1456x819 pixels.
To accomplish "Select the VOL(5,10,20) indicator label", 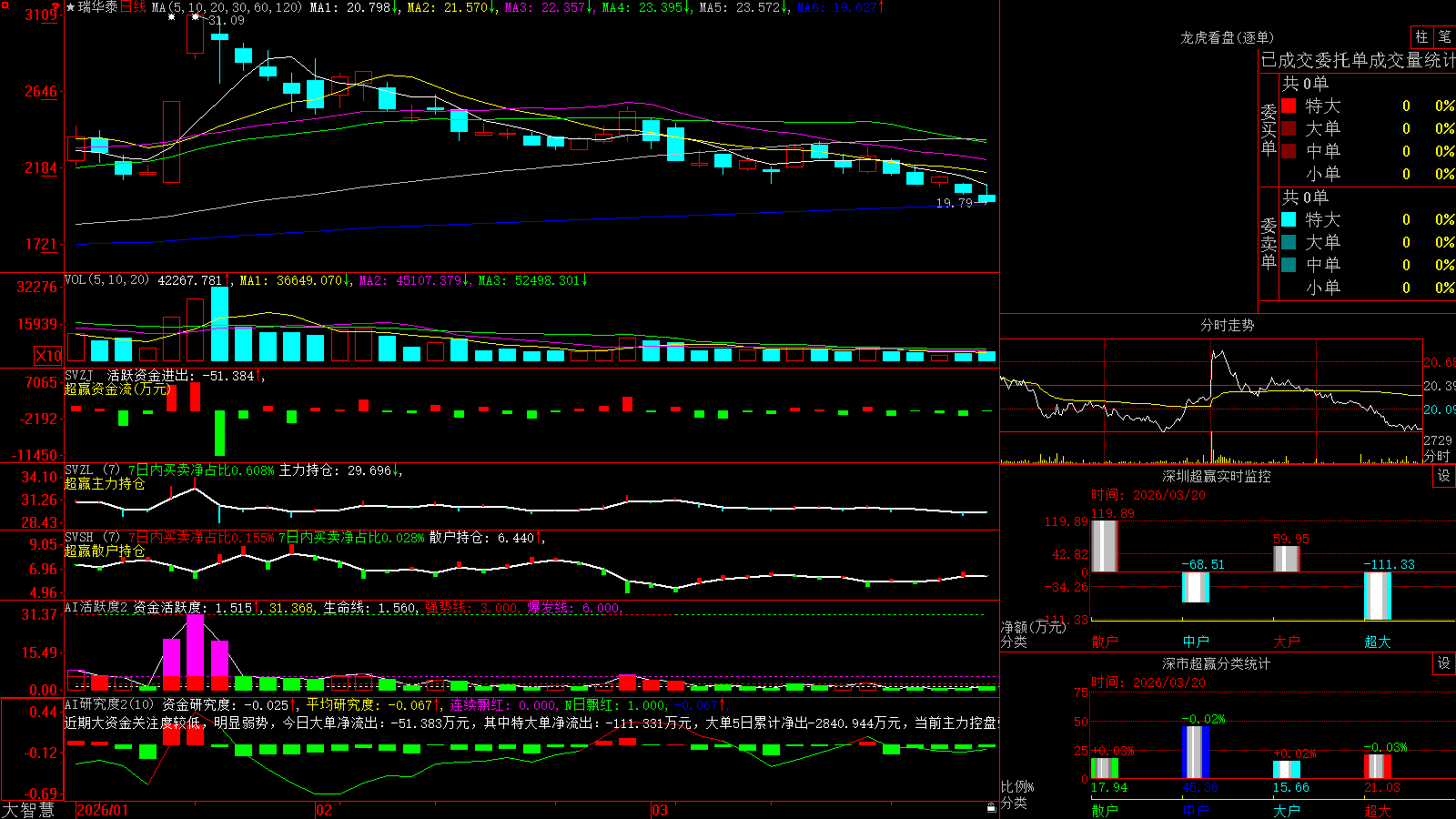I will pos(107,280).
